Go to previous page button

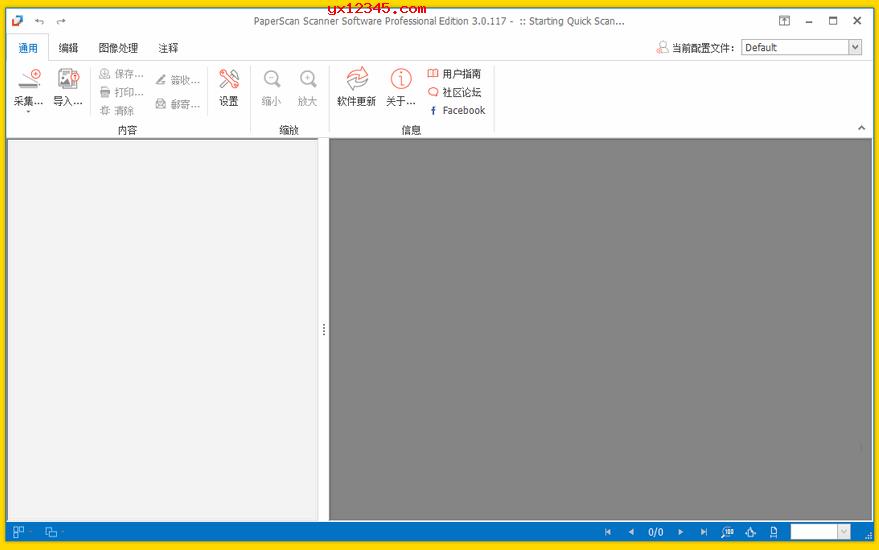point(631,531)
